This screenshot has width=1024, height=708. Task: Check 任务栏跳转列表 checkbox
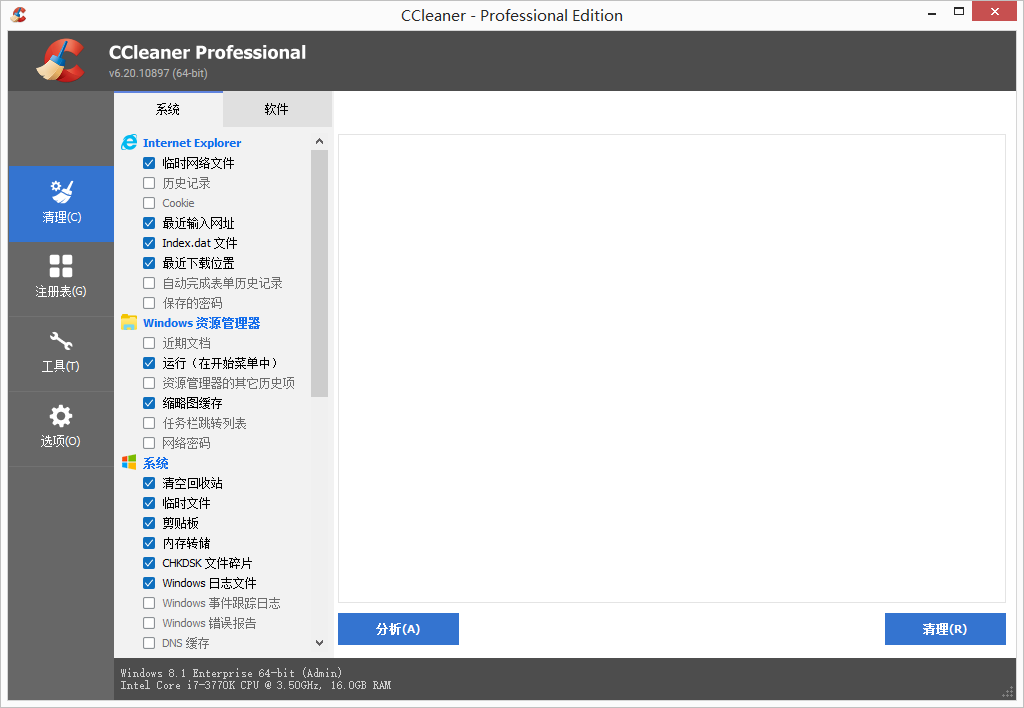point(149,423)
